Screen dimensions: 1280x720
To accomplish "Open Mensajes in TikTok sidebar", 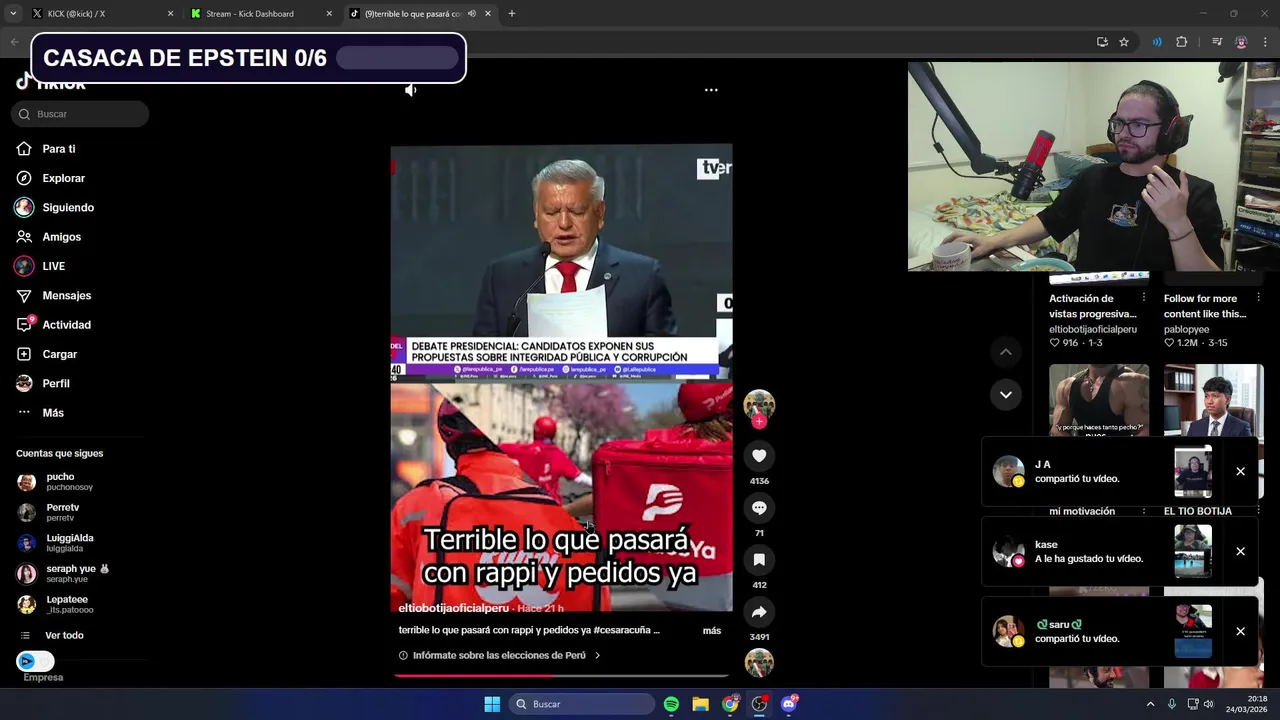I will coord(66,296).
